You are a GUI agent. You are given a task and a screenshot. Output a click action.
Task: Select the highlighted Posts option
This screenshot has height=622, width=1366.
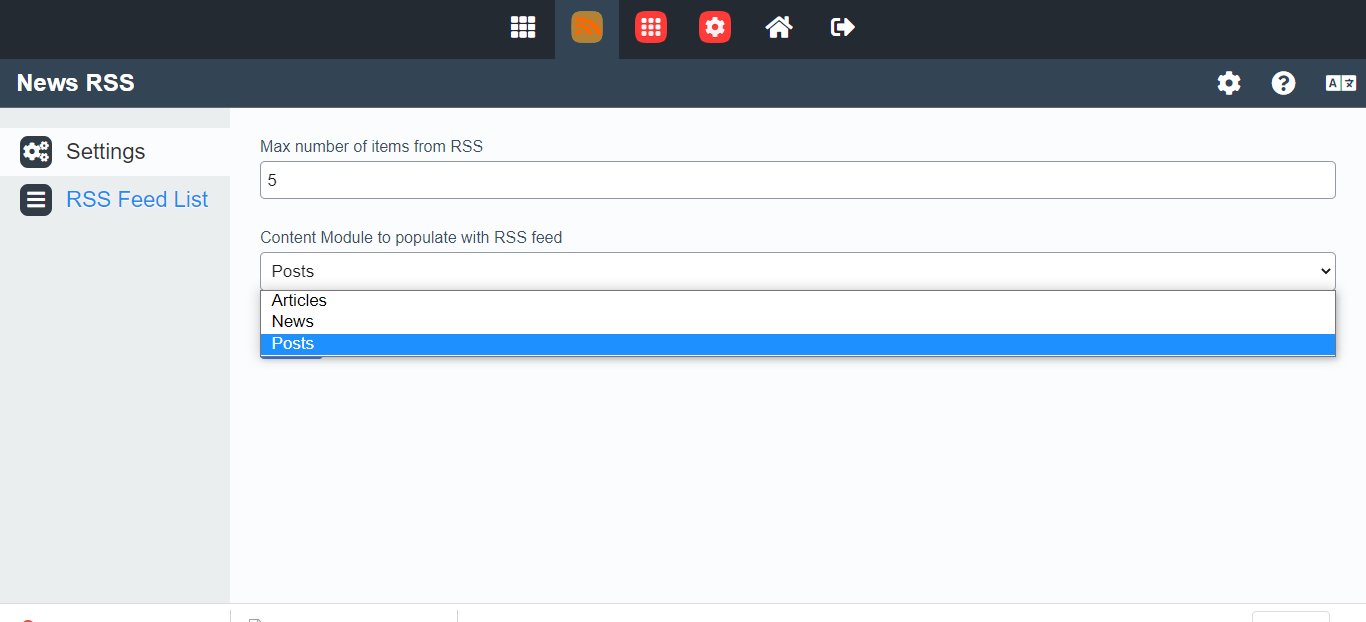(x=293, y=344)
